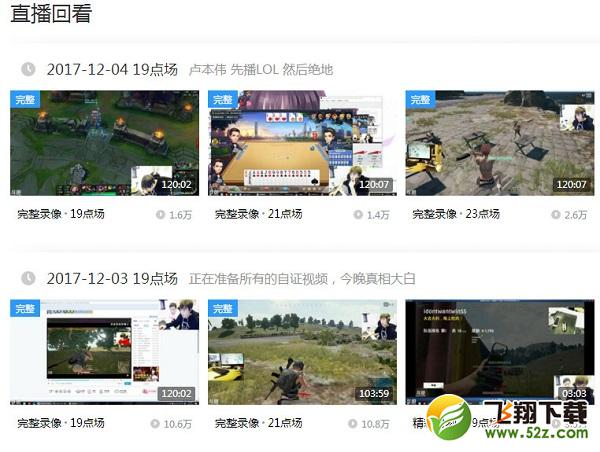This screenshot has width=600, height=452.
Task: Click the 正在准备所有的自证视频 stream title
Action: (x=302, y=279)
